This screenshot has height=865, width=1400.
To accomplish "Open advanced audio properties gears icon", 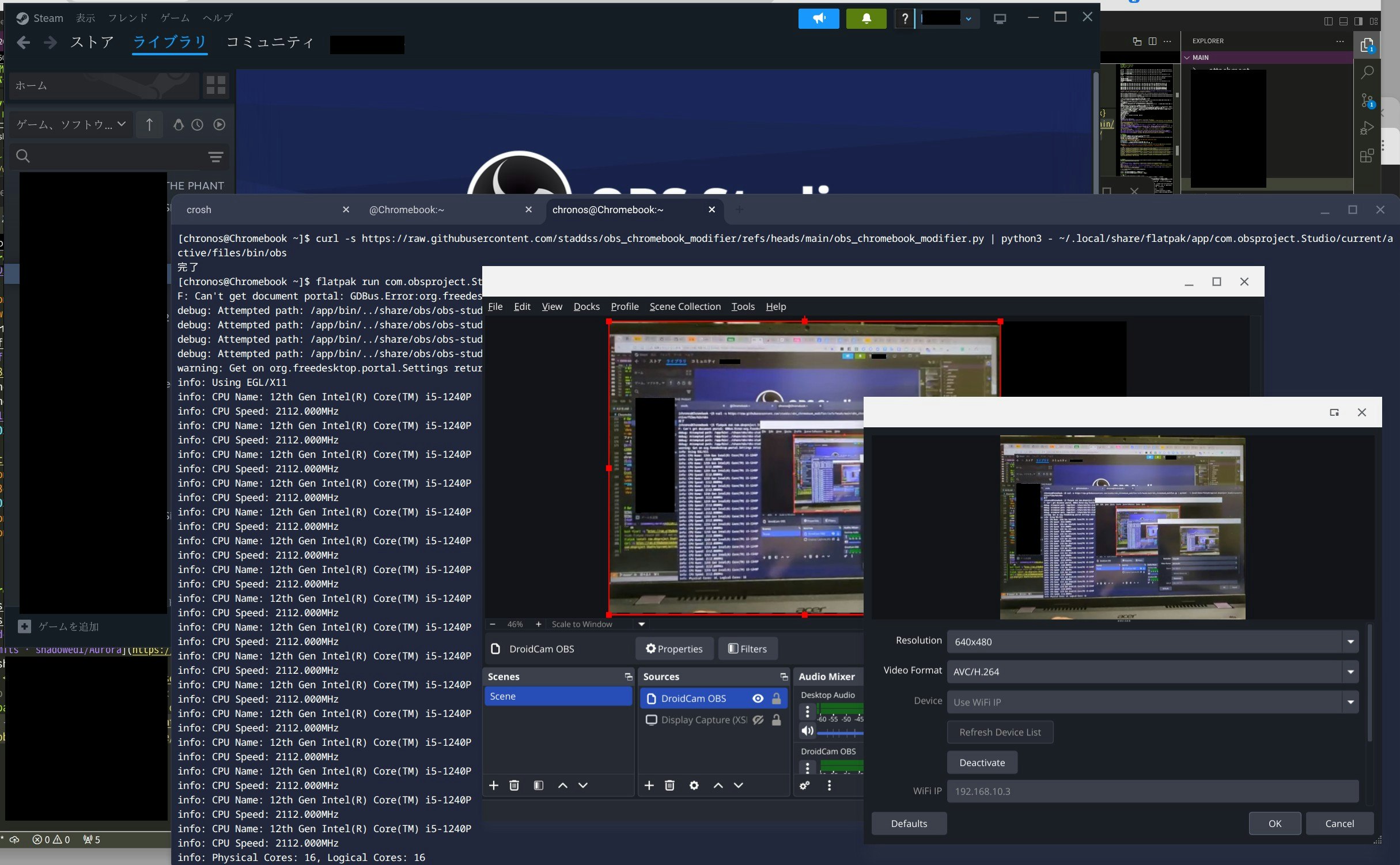I will [805, 786].
